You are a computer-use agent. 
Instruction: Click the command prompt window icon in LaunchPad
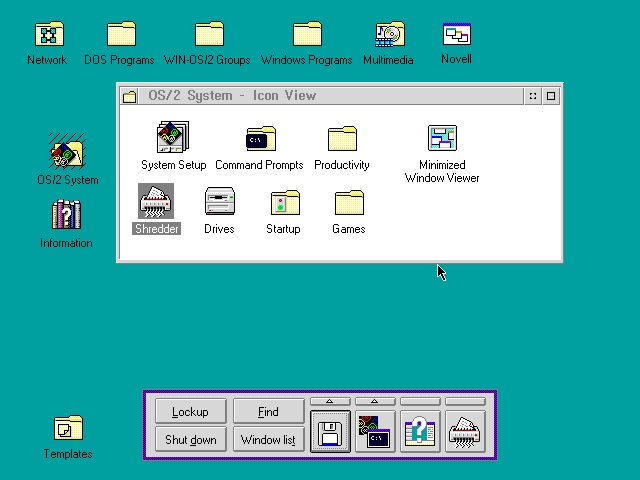(x=375, y=431)
